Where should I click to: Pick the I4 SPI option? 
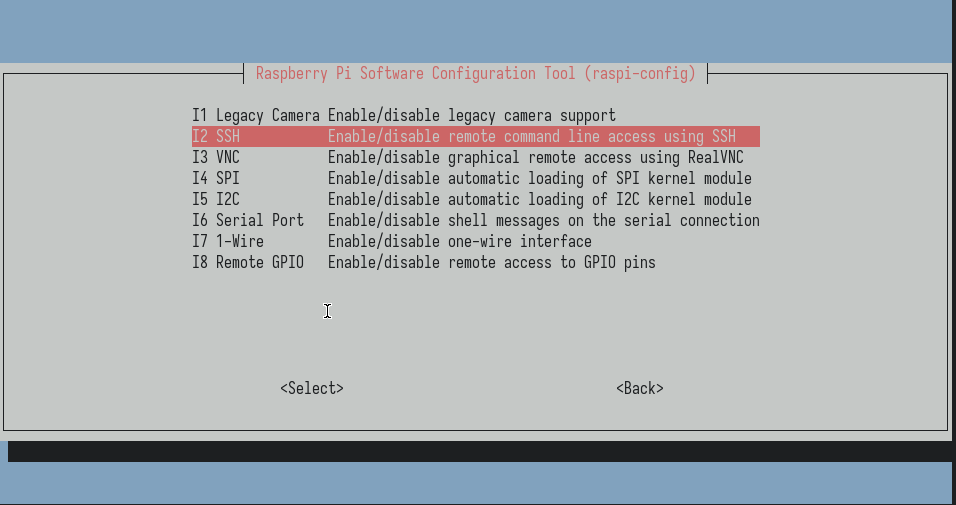(x=471, y=178)
